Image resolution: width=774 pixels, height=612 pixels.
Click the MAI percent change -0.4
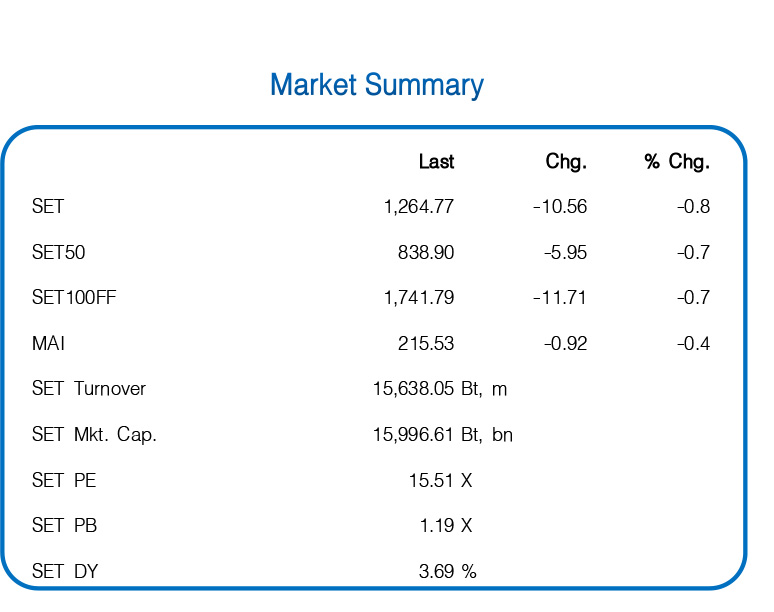click(693, 344)
